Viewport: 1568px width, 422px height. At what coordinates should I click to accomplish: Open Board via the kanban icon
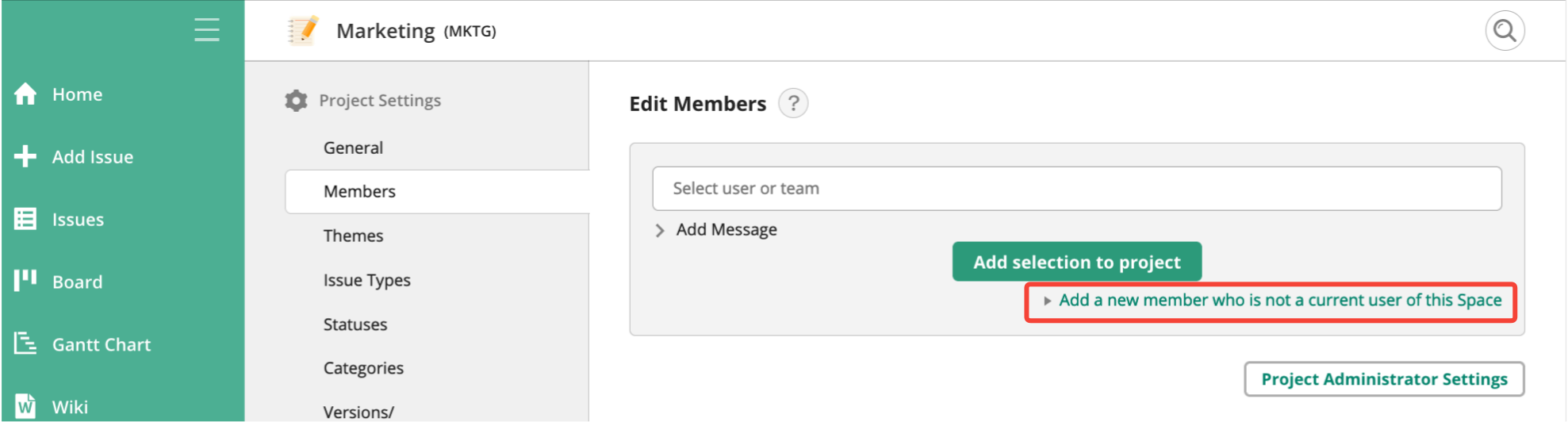click(x=25, y=281)
